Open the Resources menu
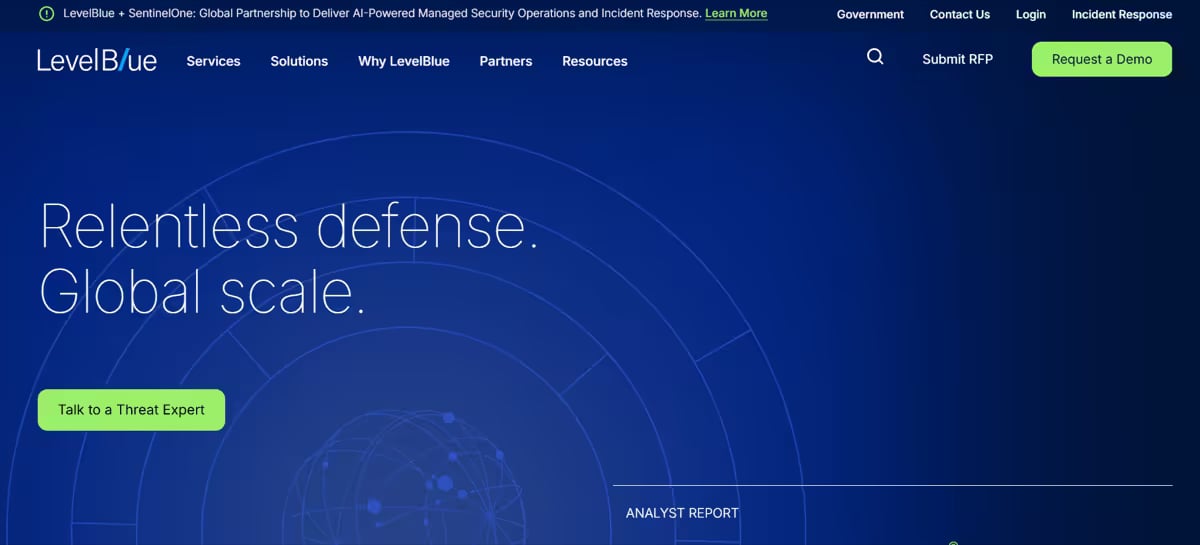The height and width of the screenshot is (545, 1200). 595,61
